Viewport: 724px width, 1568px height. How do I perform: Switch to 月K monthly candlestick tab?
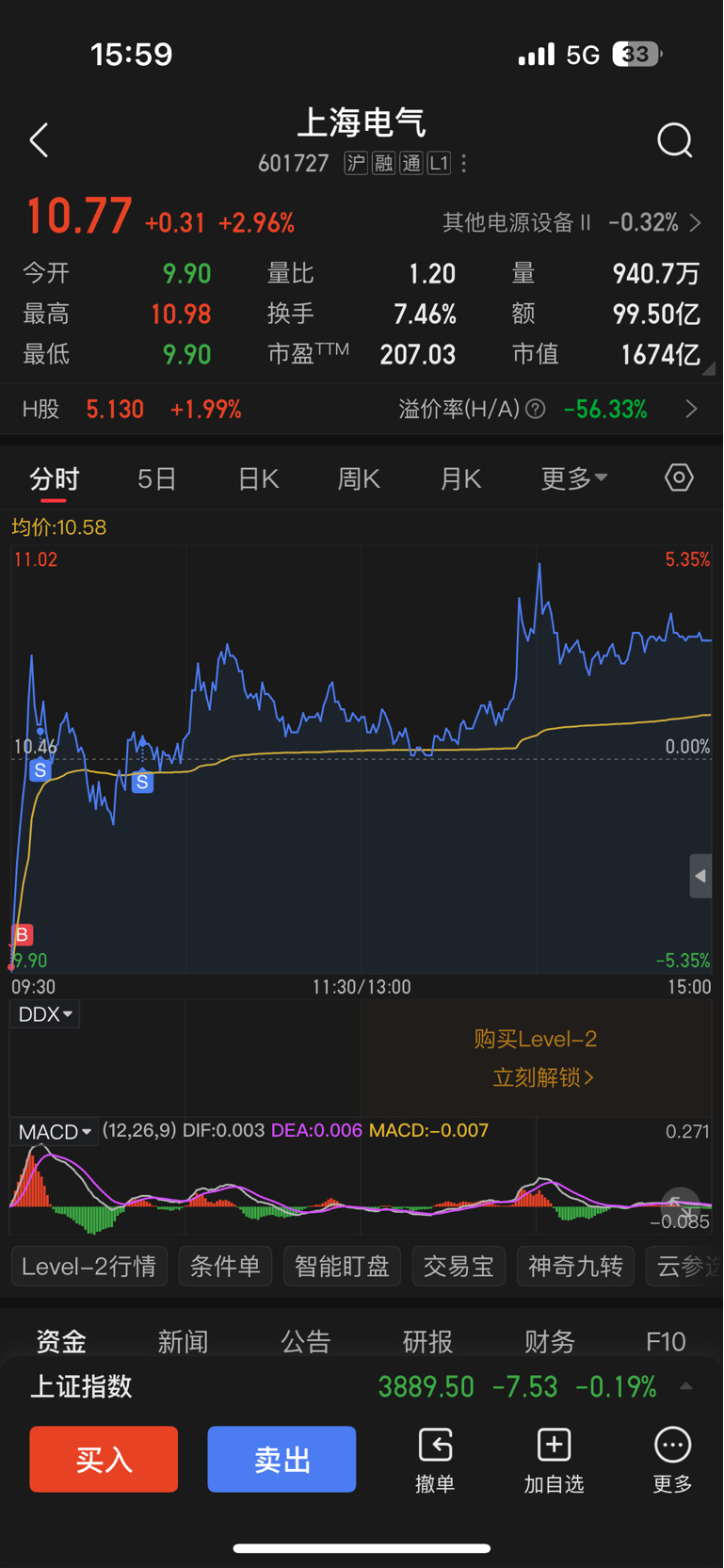(x=460, y=478)
